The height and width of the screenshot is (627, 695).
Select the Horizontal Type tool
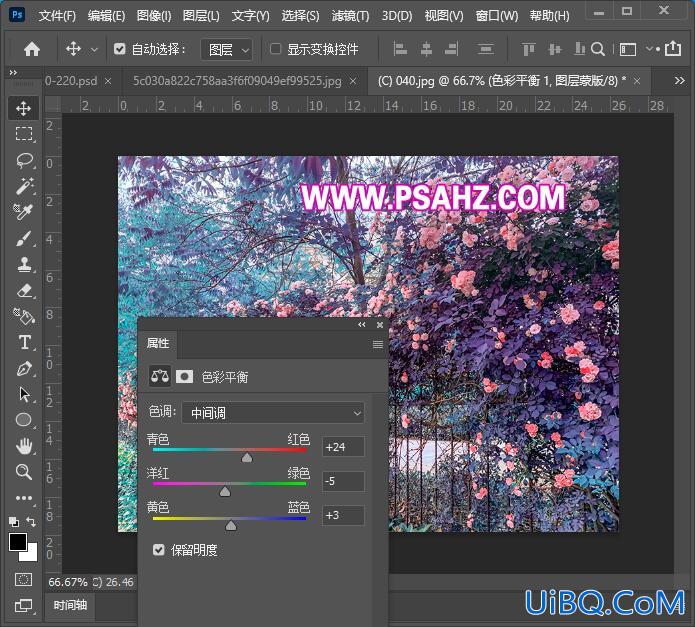(x=24, y=343)
